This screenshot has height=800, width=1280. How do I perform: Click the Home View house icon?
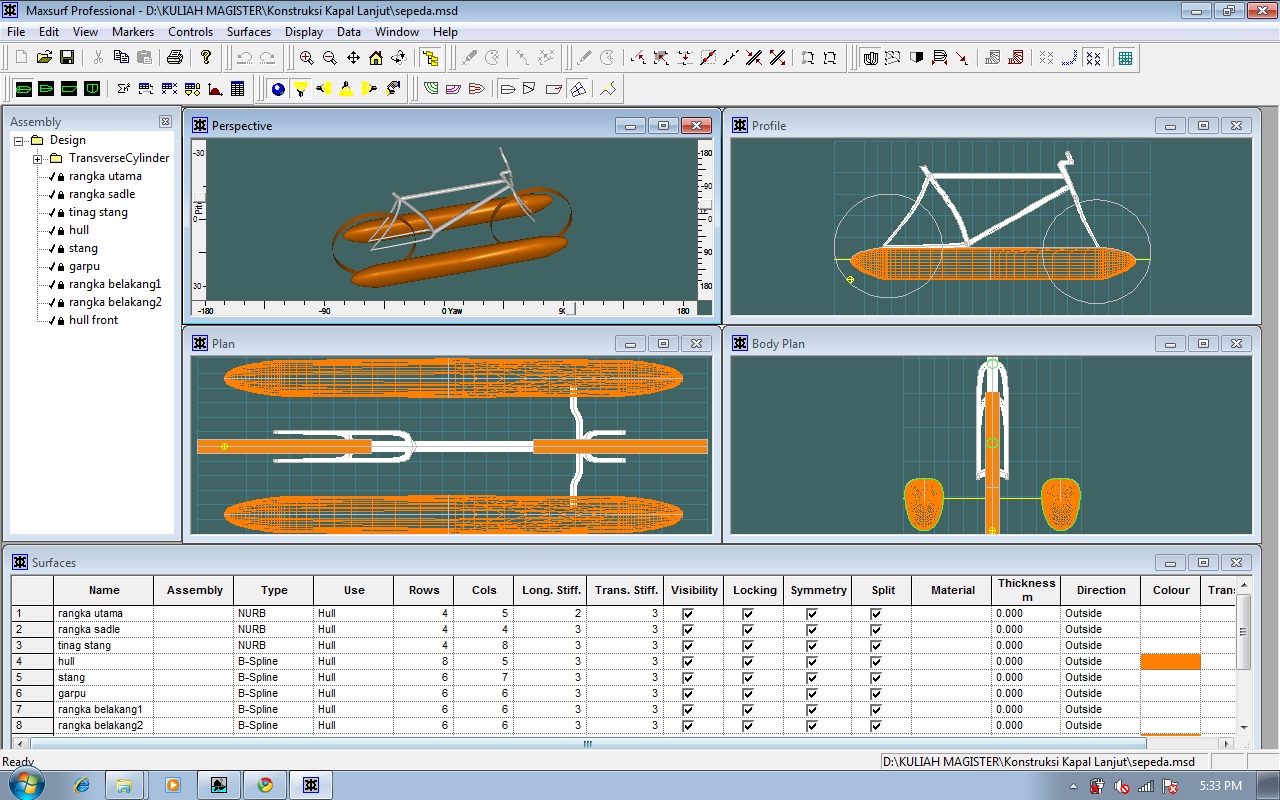tap(376, 58)
